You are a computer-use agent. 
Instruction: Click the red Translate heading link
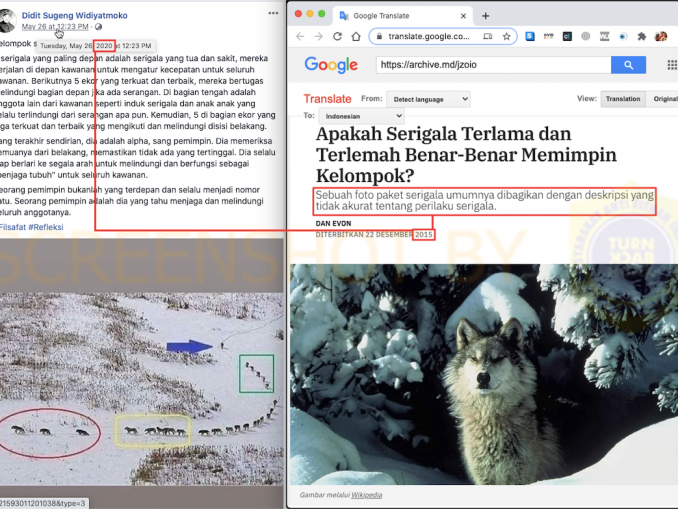coord(327,99)
